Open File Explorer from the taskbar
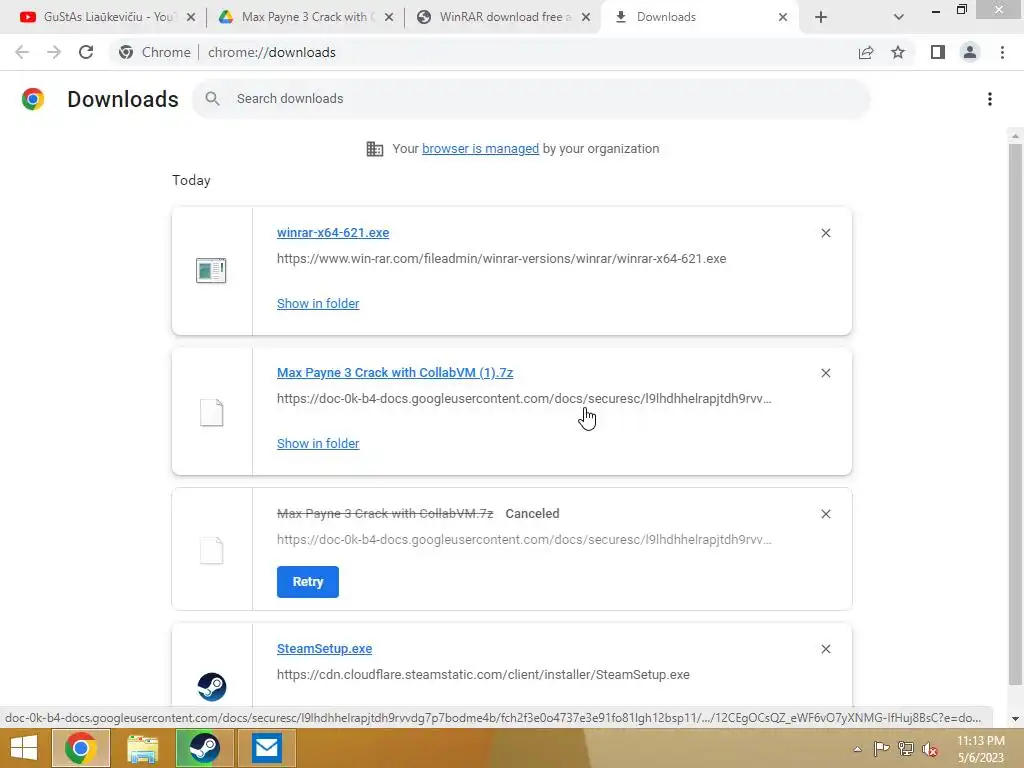Viewport: 1024px width, 768px height. click(x=143, y=748)
